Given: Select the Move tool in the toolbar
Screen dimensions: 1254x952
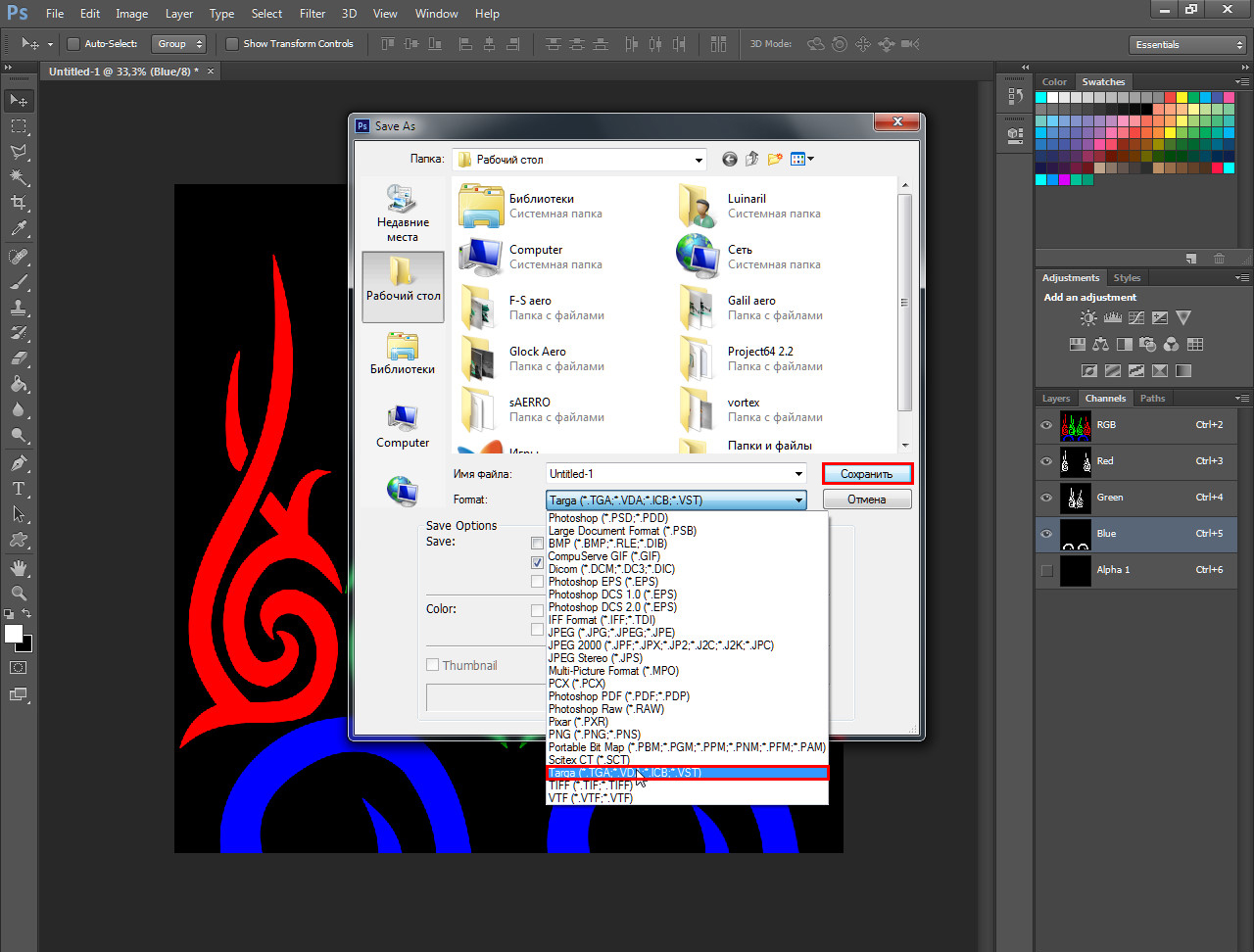Looking at the screenshot, I should coord(19,101).
